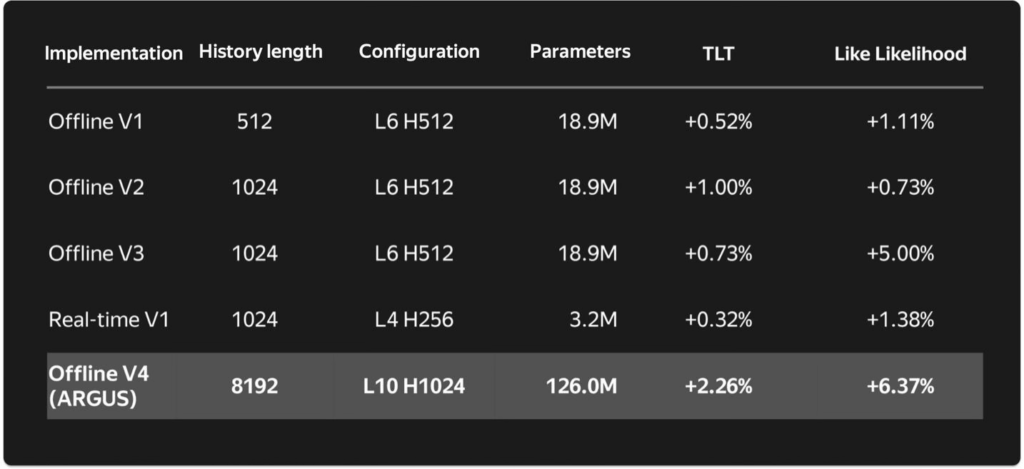1024x469 pixels.
Task: Click the L10 H1024 configuration cell
Action: 414,386
